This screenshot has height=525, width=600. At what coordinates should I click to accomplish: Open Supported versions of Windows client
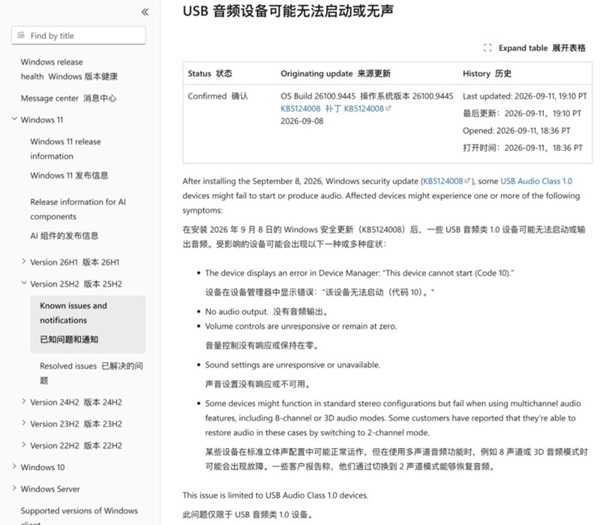click(79, 515)
